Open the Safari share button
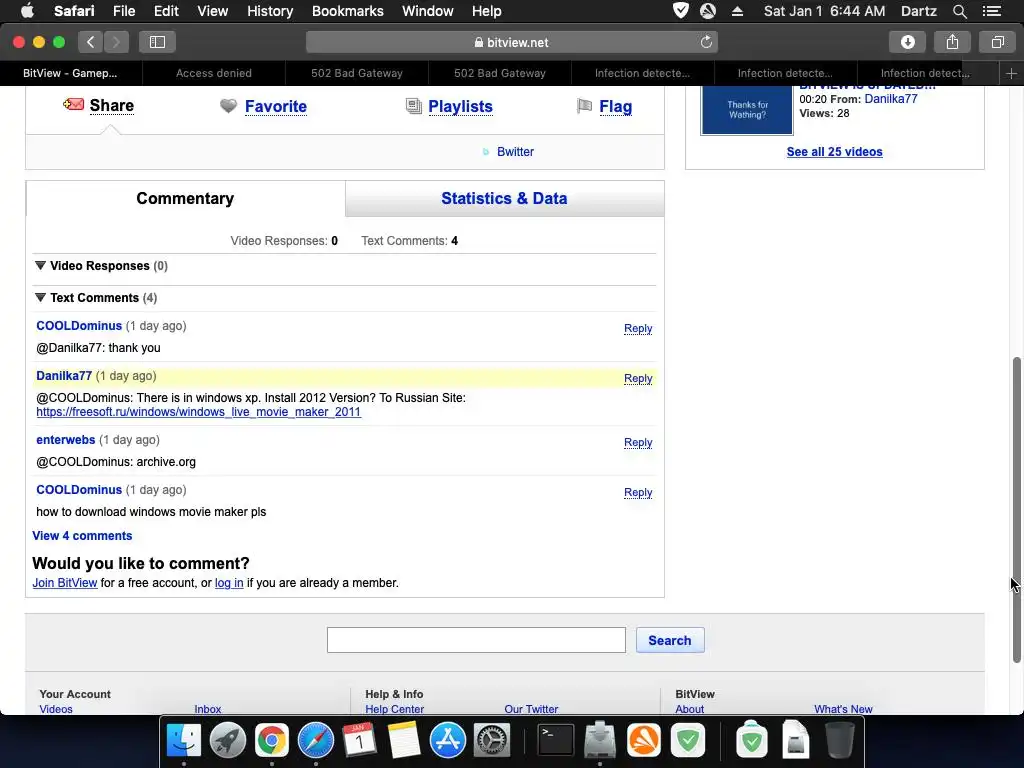 point(952,42)
